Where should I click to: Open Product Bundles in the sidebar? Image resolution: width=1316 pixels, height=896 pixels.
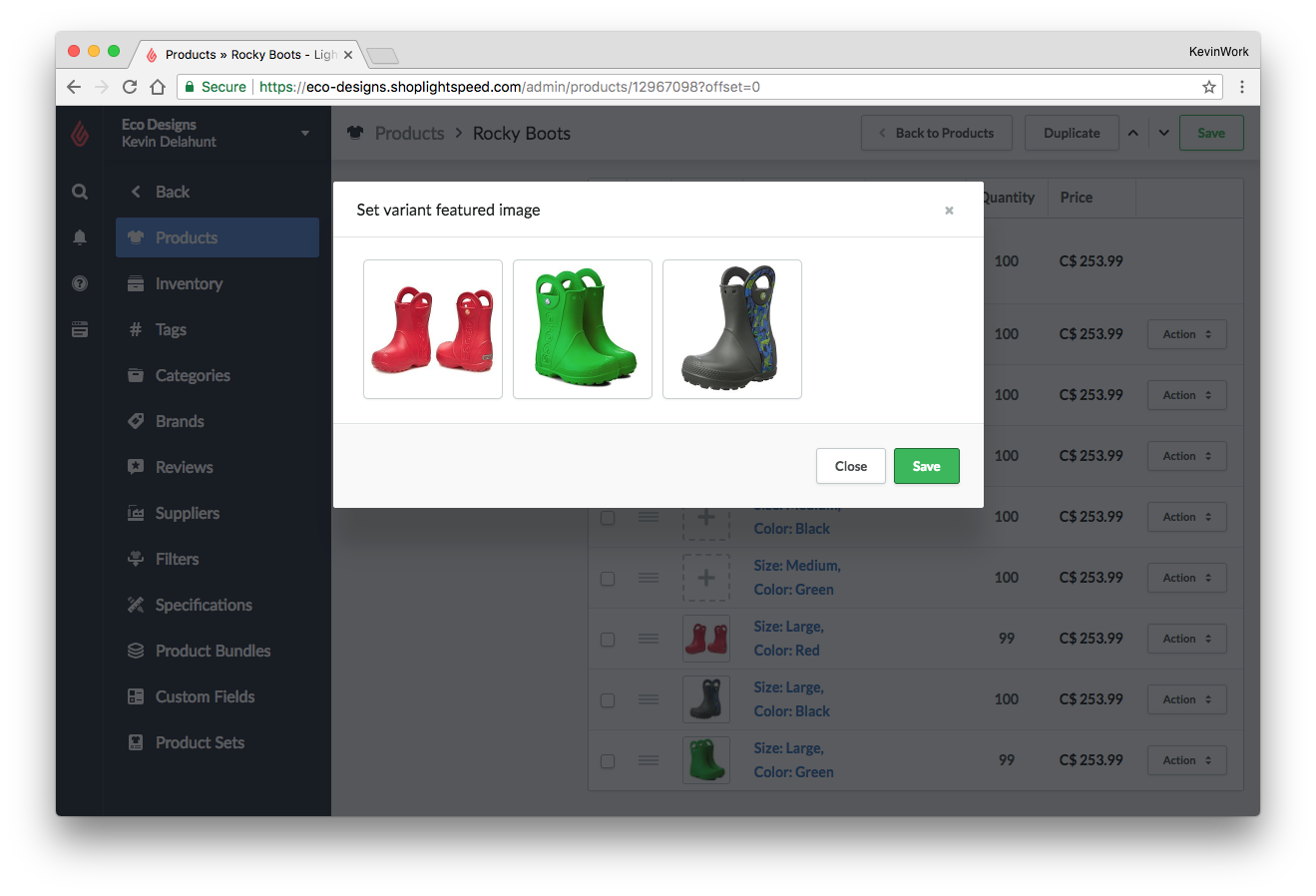(x=218, y=651)
